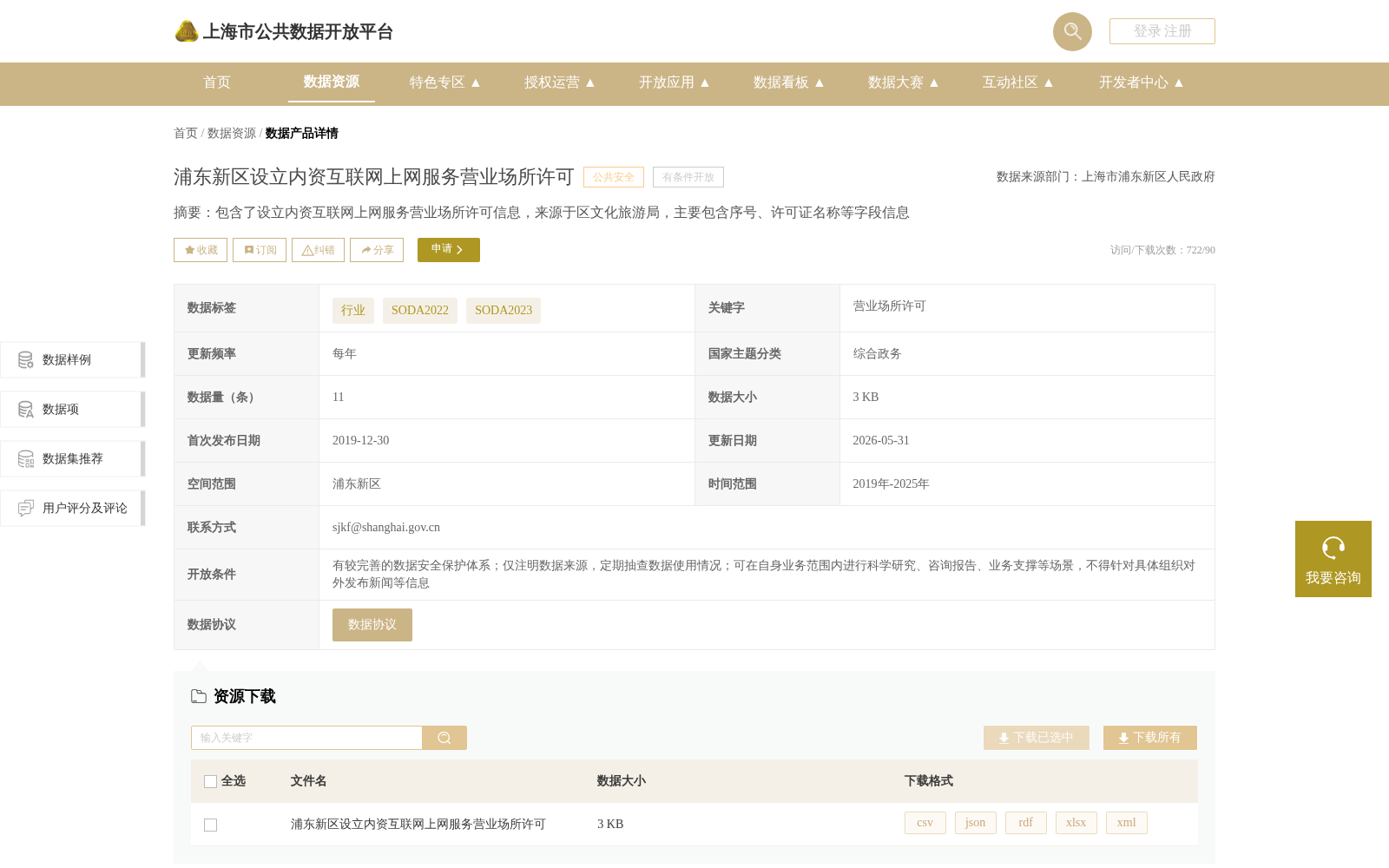
Task: Click the 我要咨询 headset widget
Action: [1333, 559]
